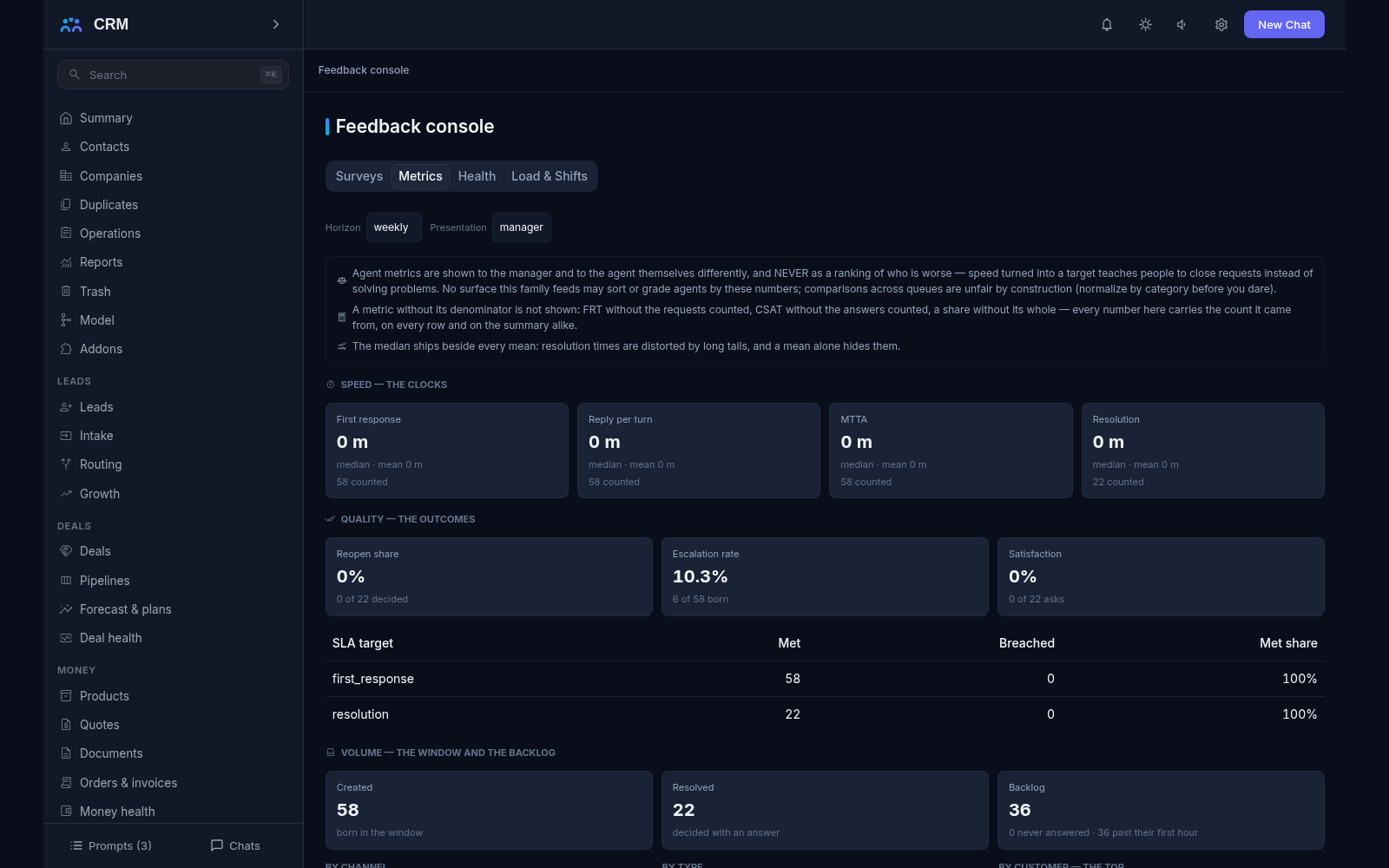Click the Reply per turn card
This screenshot has height=868, width=1389.
[x=699, y=450]
